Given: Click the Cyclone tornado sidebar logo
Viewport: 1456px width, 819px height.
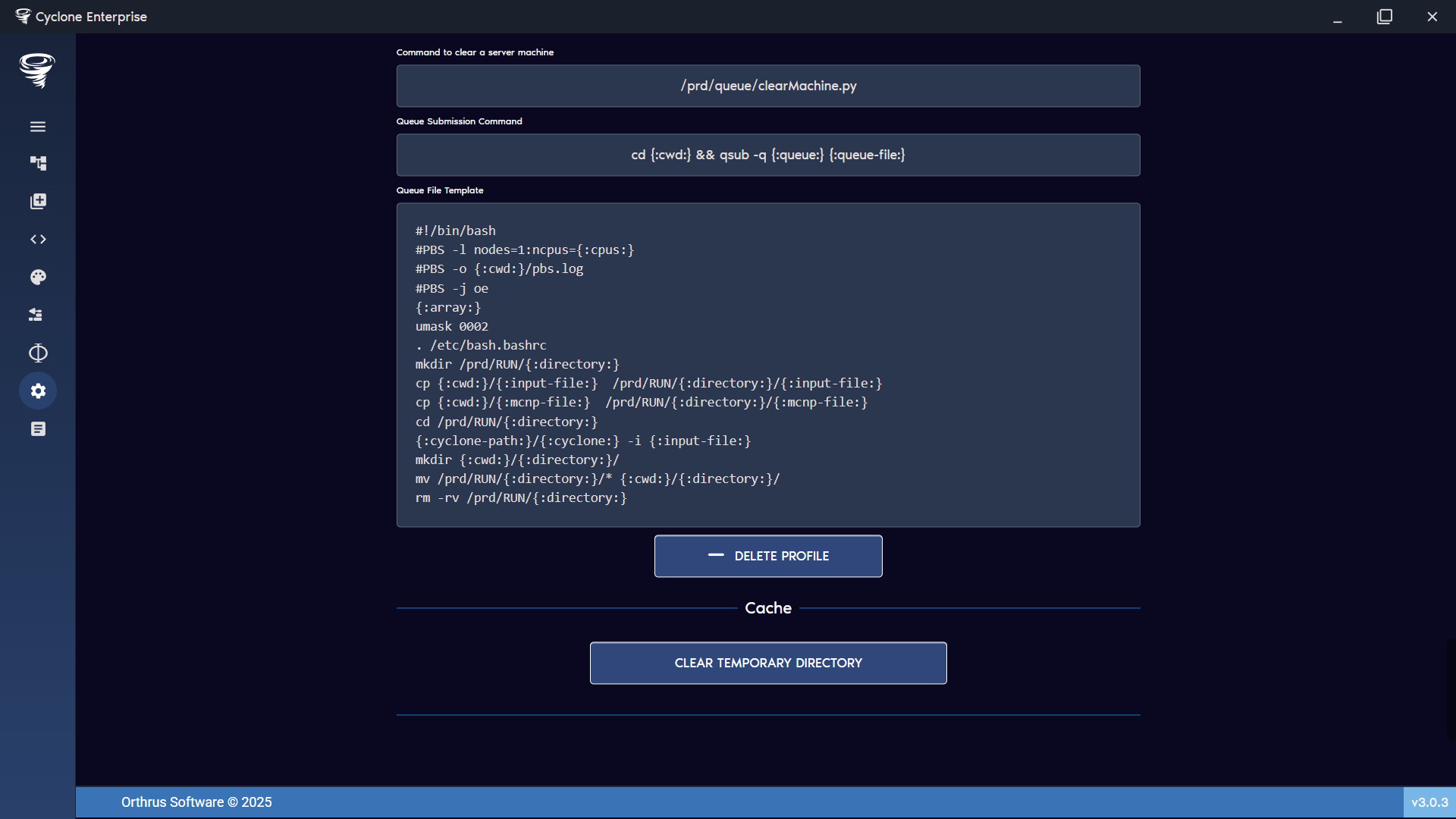Looking at the screenshot, I should 37,71.
